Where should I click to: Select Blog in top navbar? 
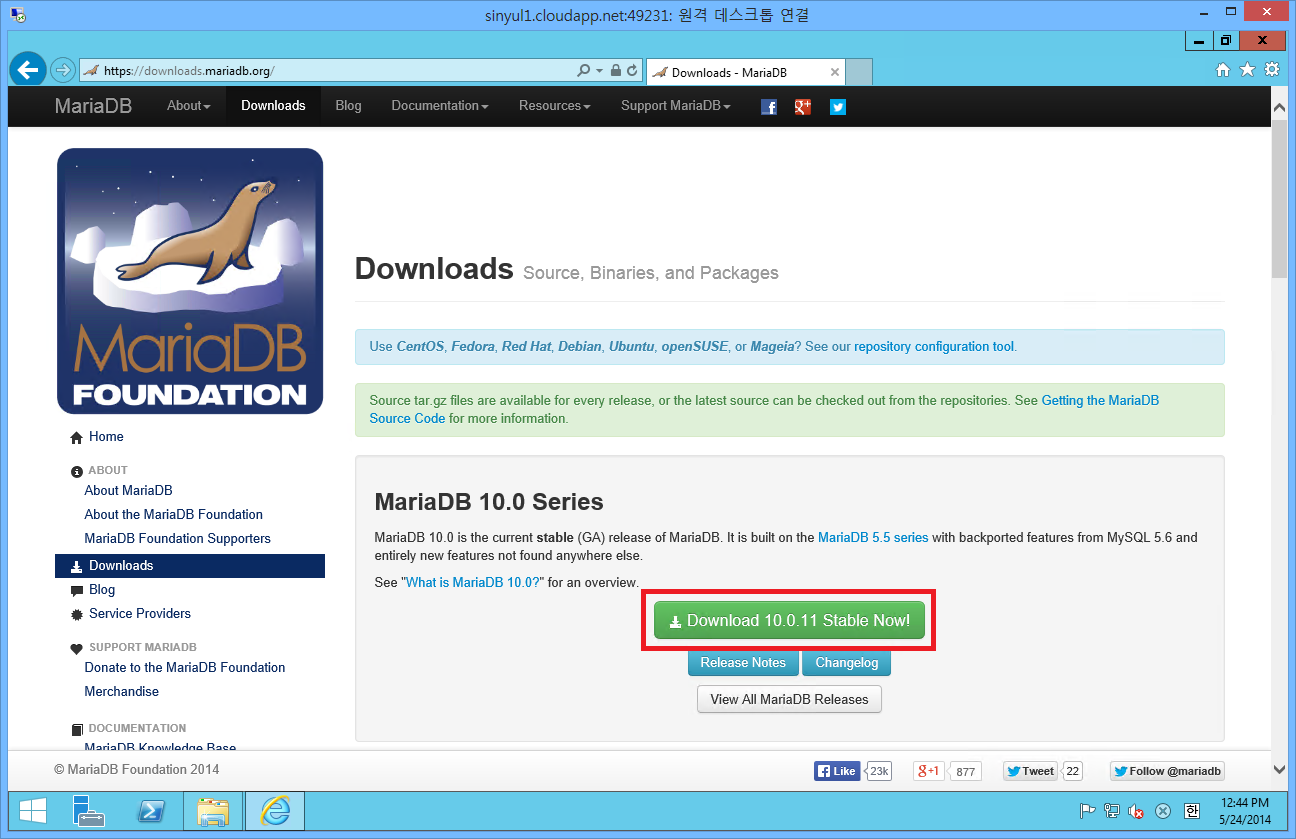pos(349,106)
